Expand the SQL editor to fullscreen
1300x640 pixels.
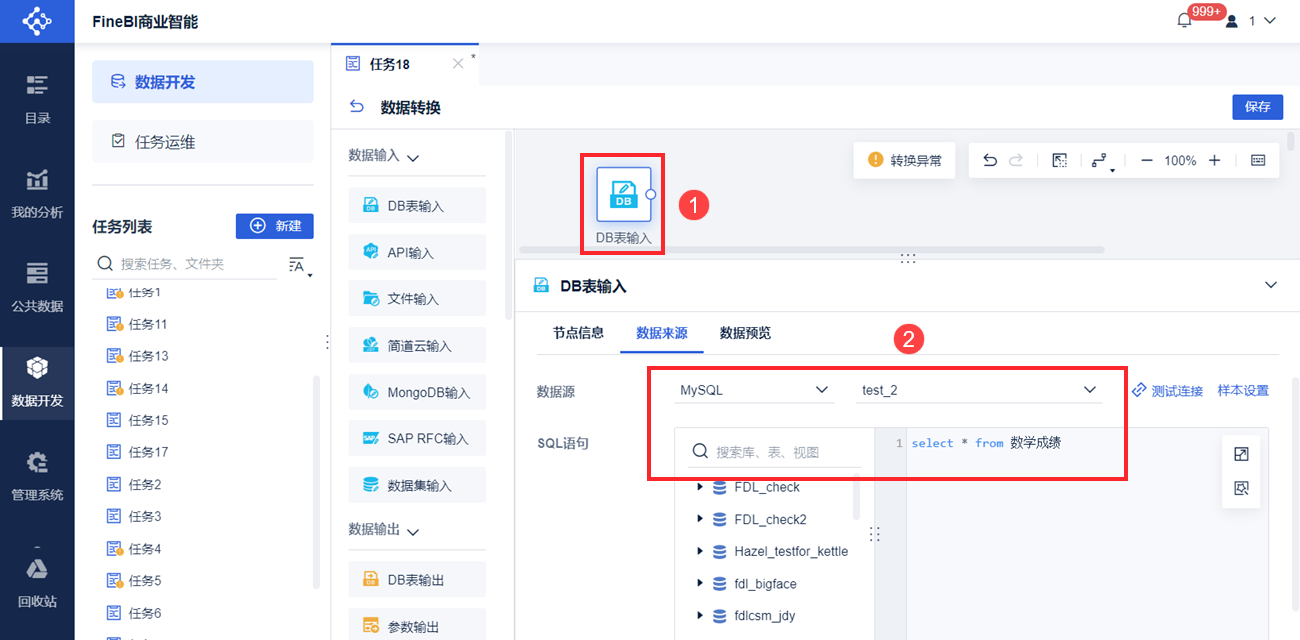click(x=1241, y=454)
